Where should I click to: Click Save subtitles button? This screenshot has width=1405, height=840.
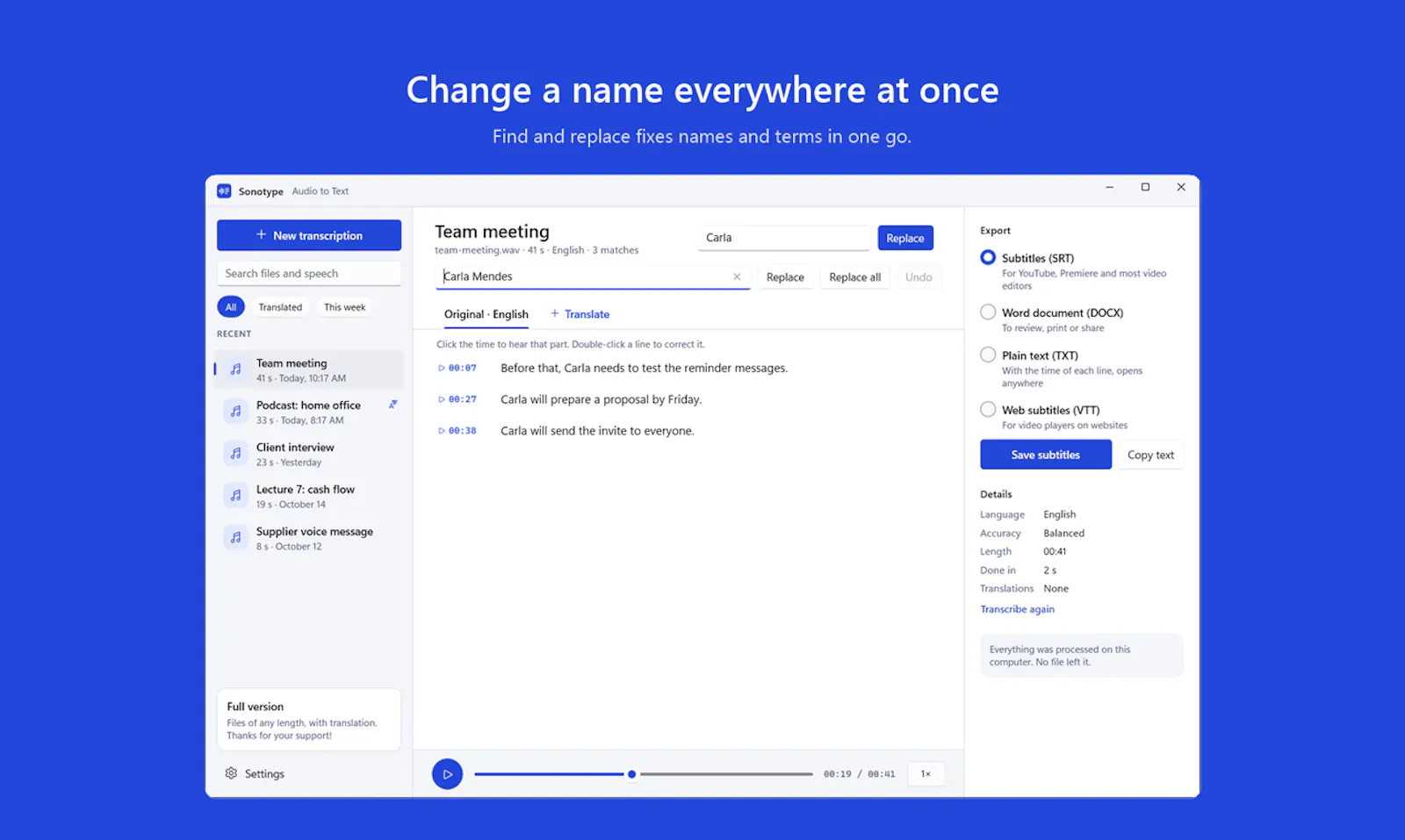pos(1046,455)
